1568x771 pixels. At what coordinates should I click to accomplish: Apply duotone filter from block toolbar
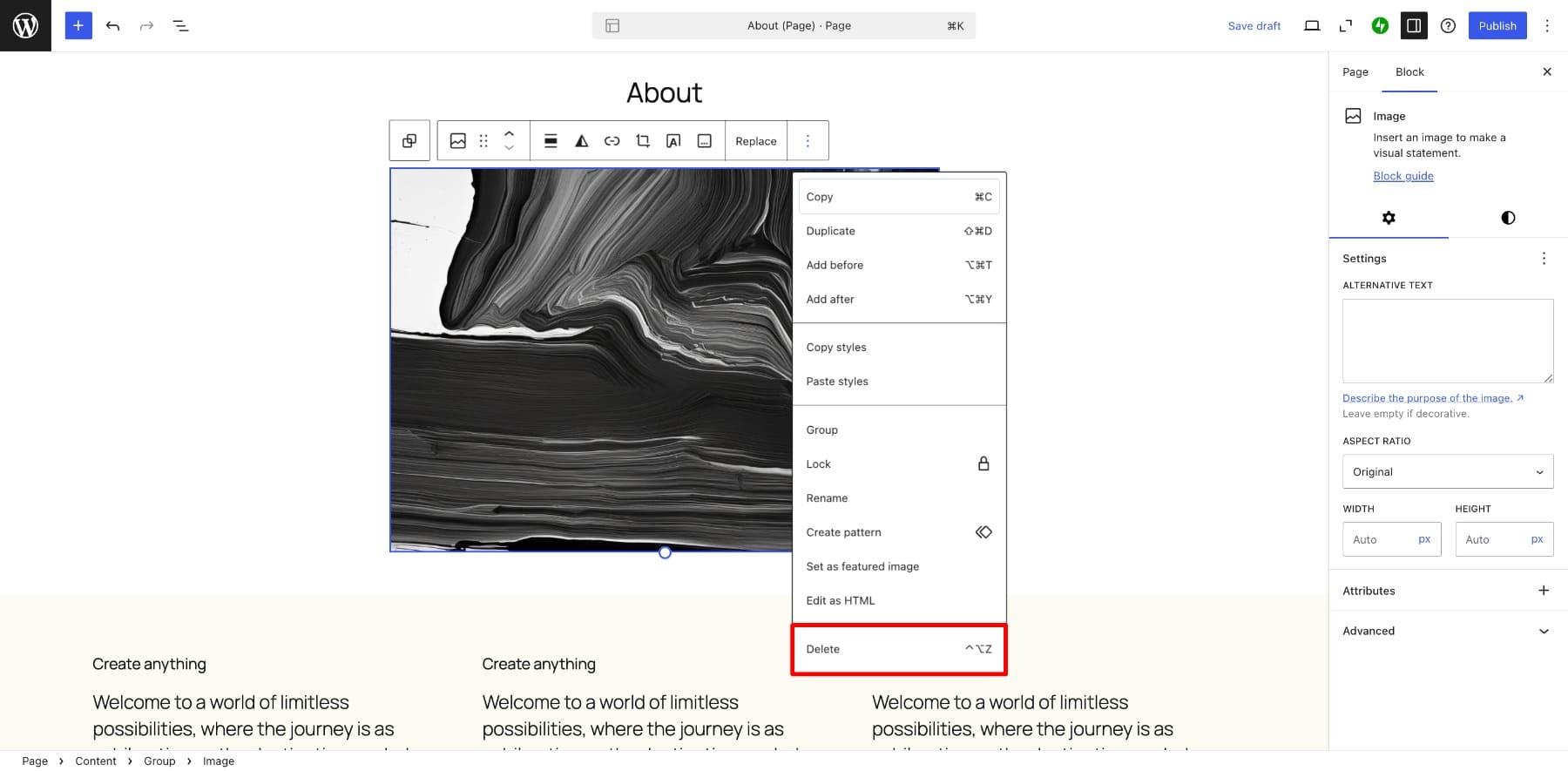pyautogui.click(x=581, y=141)
